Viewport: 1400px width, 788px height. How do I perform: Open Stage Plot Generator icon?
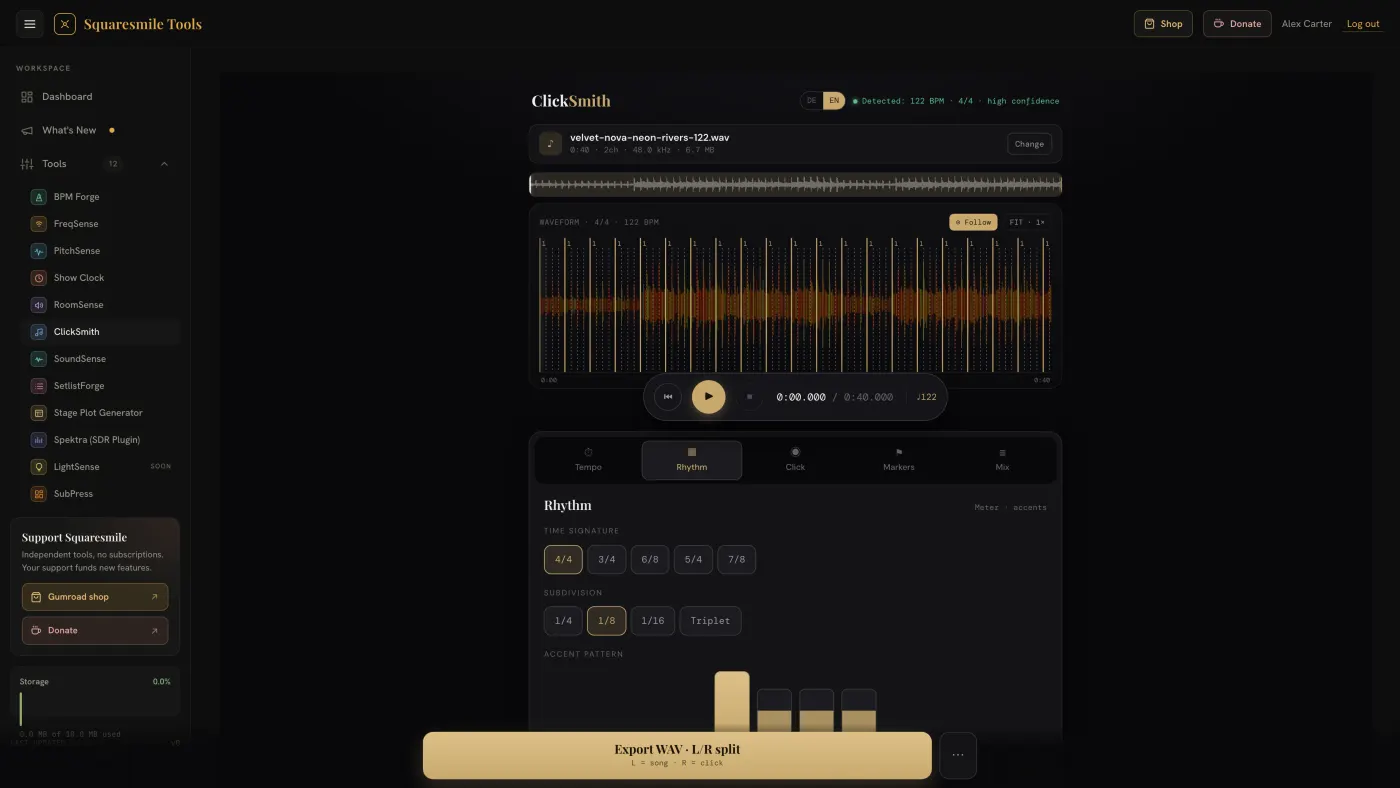[x=39, y=413]
